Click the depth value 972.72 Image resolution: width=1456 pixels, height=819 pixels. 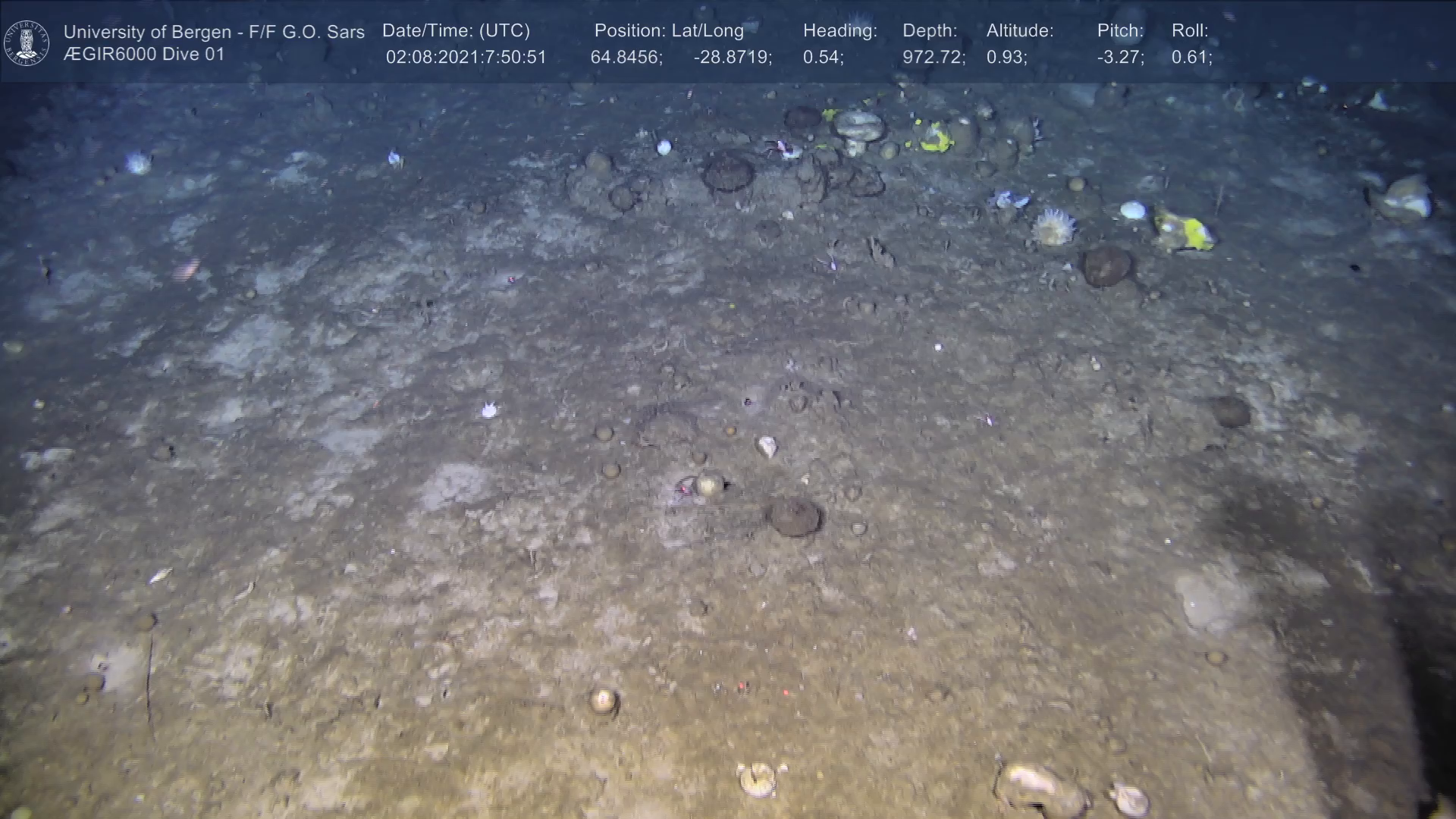tap(934, 58)
